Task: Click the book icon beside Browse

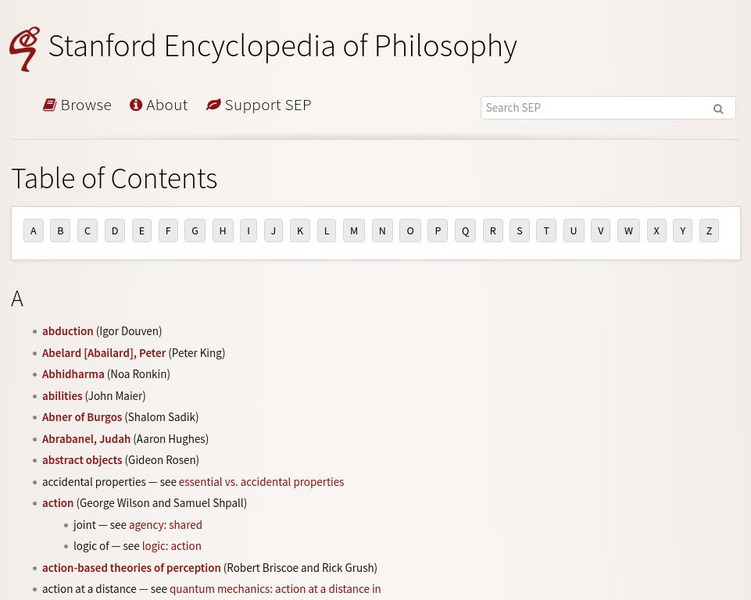Action: [x=49, y=105]
